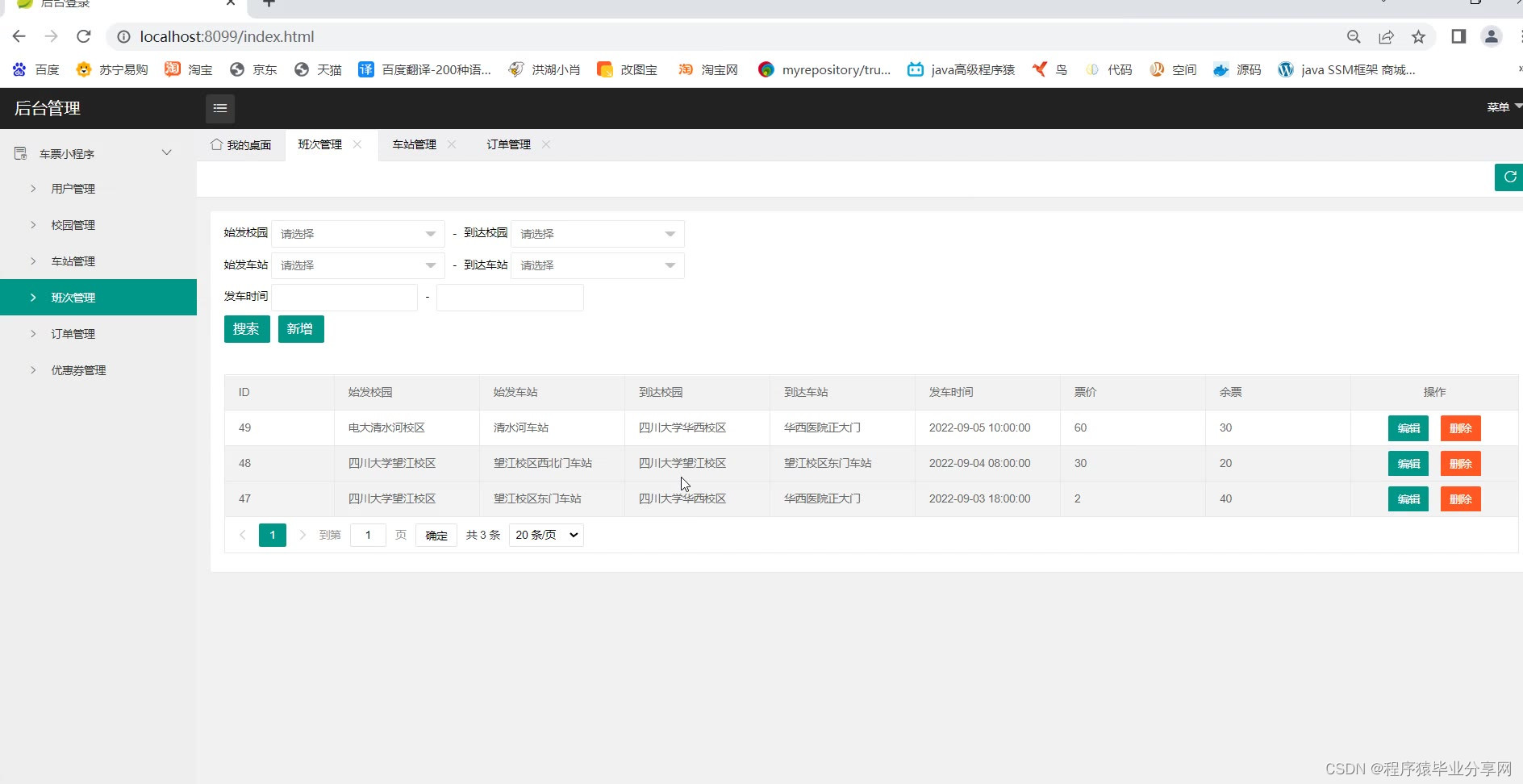Open 订单管理 in the sidebar
The height and width of the screenshot is (784, 1523).
98,334
